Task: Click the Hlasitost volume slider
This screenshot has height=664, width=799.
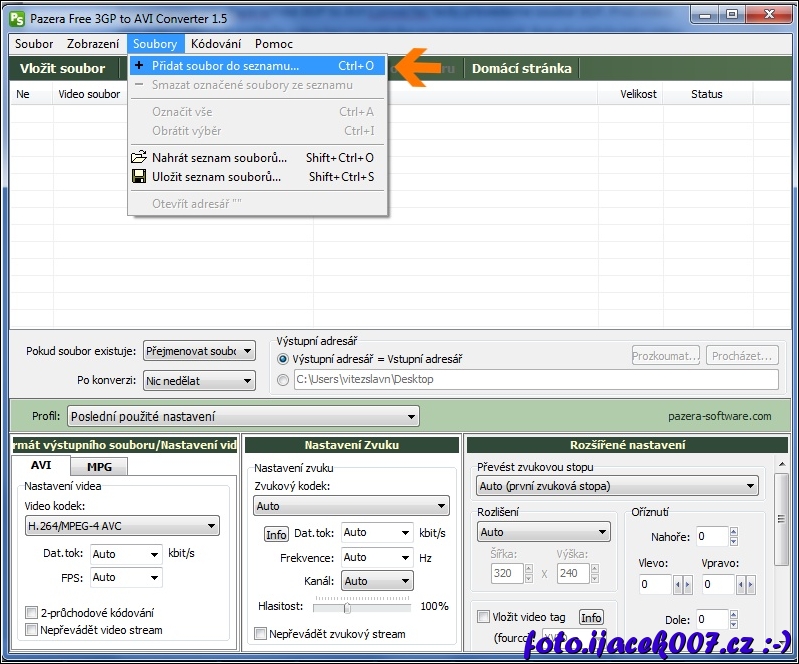Action: point(347,607)
